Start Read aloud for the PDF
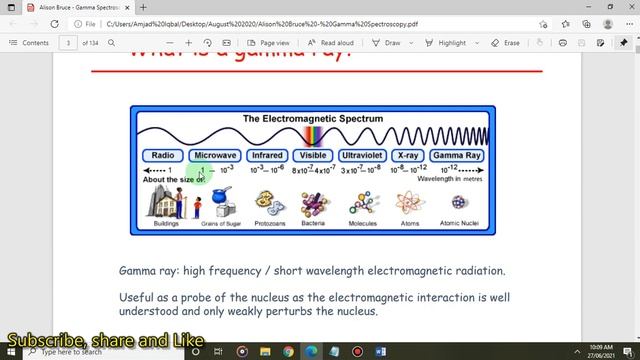 (330, 43)
